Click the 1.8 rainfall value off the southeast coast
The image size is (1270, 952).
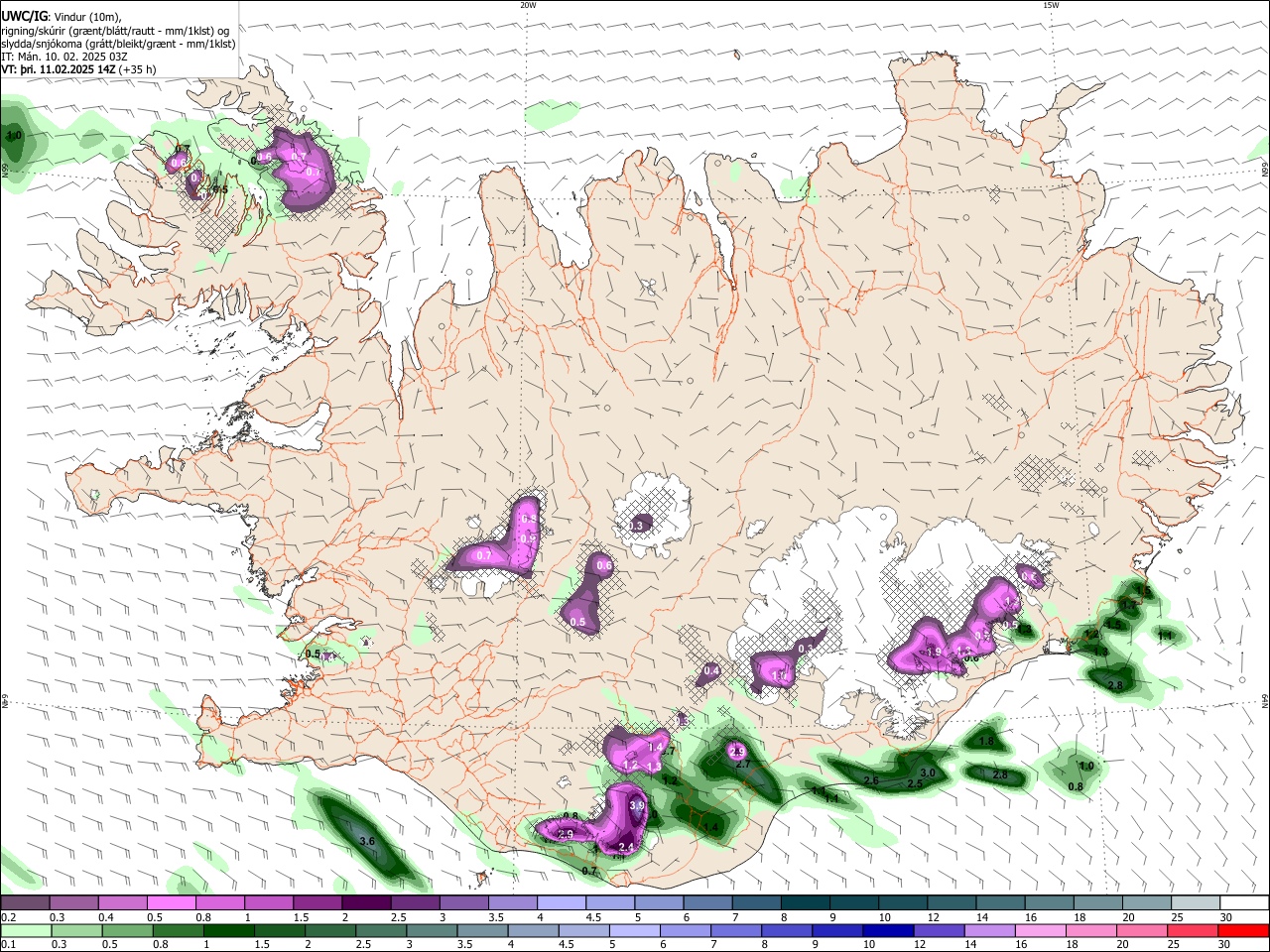(x=986, y=741)
